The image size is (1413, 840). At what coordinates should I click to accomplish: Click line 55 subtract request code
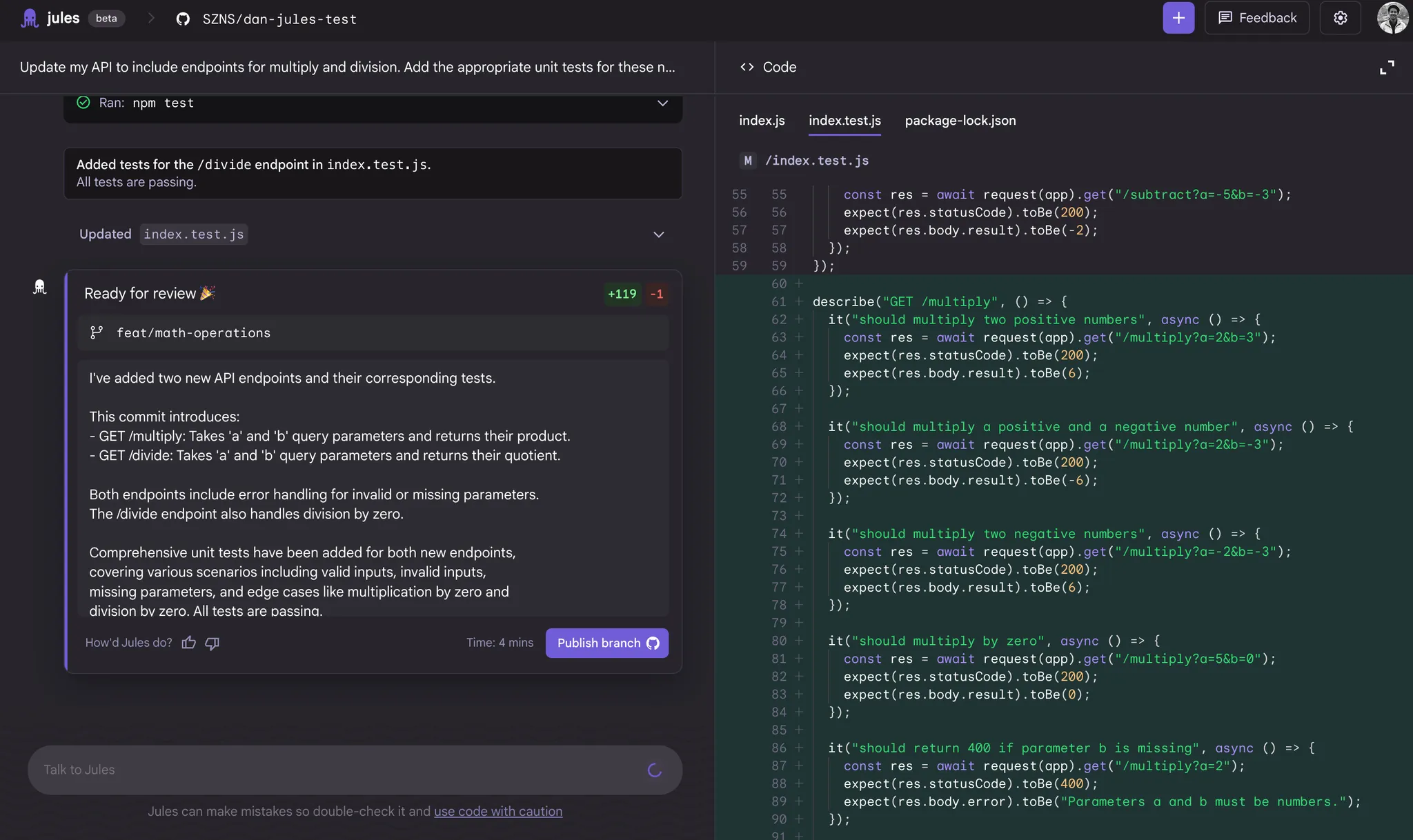[x=1067, y=194]
